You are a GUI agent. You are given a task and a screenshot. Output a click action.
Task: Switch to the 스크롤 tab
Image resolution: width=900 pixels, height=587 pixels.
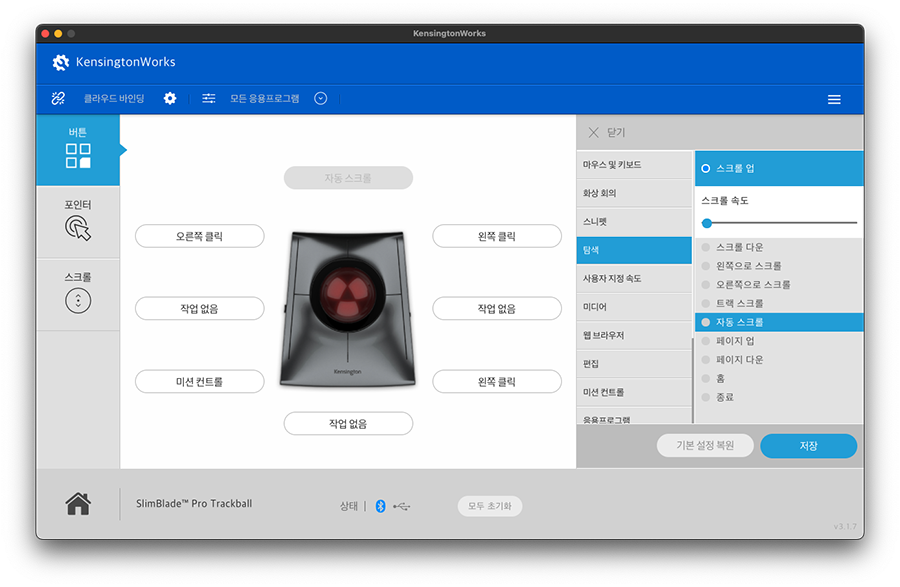coord(78,294)
